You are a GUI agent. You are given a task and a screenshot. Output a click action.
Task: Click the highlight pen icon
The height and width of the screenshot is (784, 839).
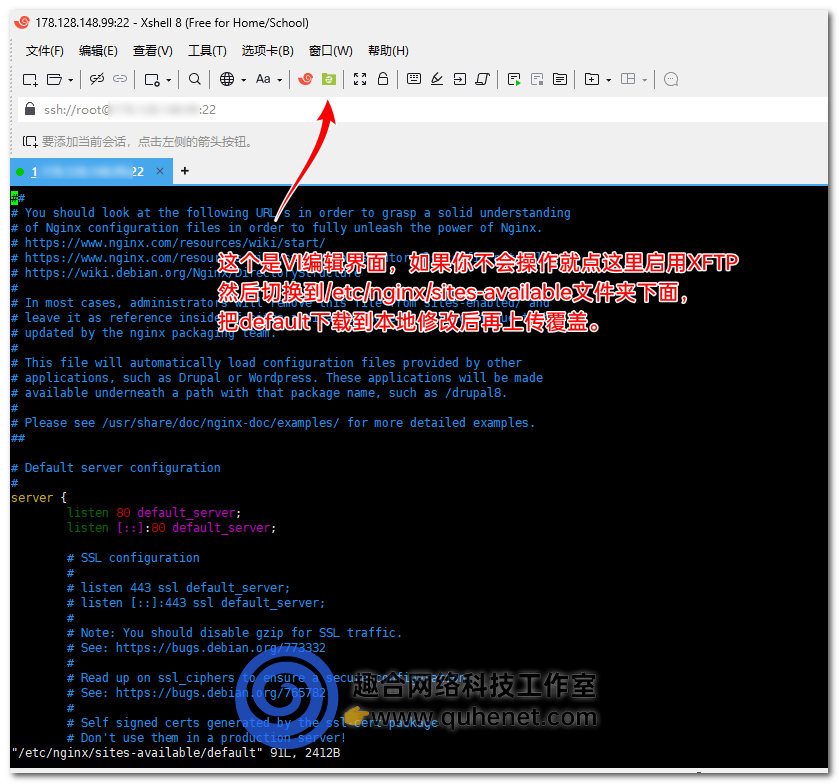[x=437, y=79]
